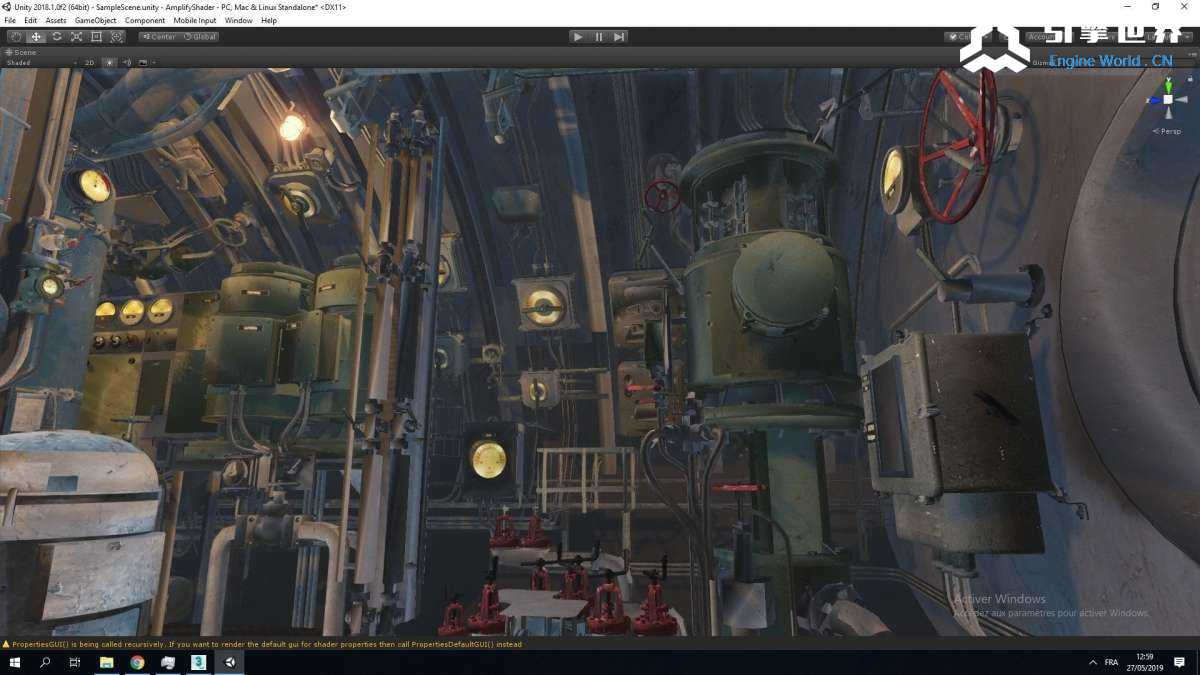Screen dimensions: 1200x675
Task: Open the clock showing 12:59
Action: [x=1145, y=662]
